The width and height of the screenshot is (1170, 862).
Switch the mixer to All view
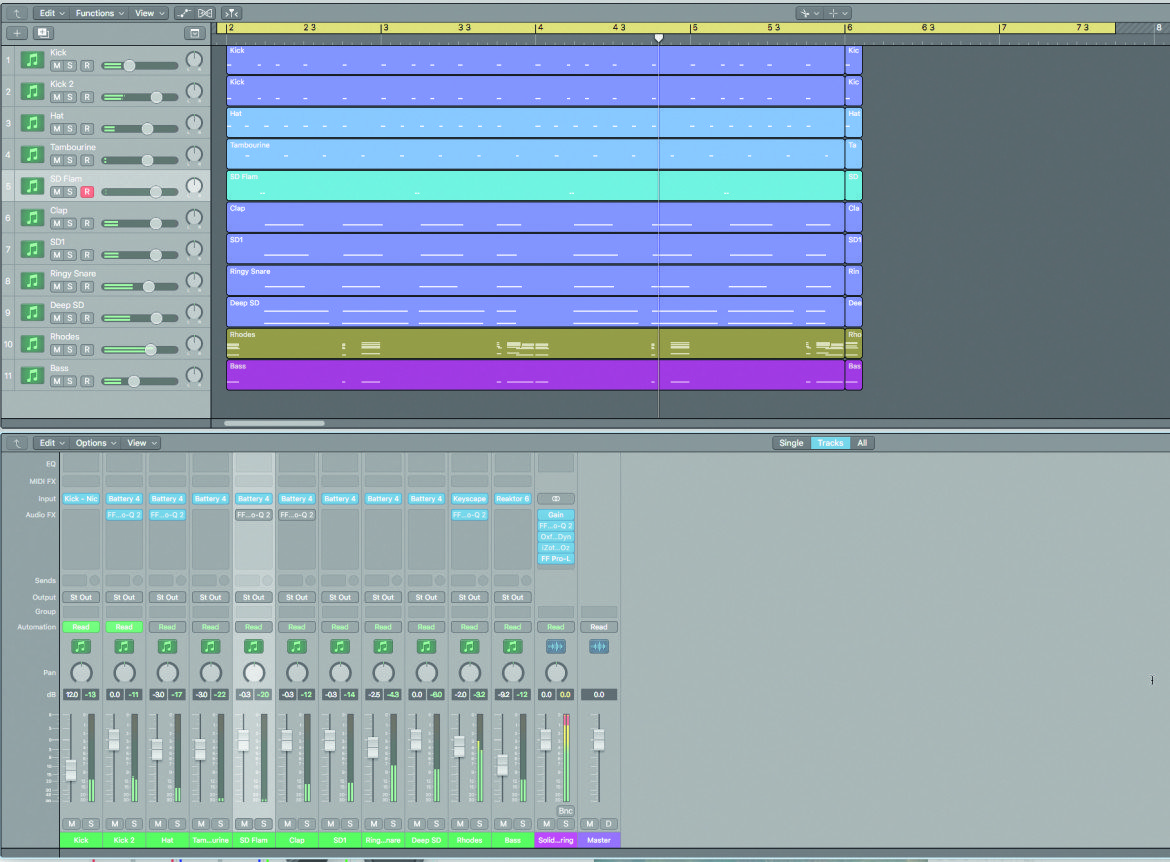point(862,443)
